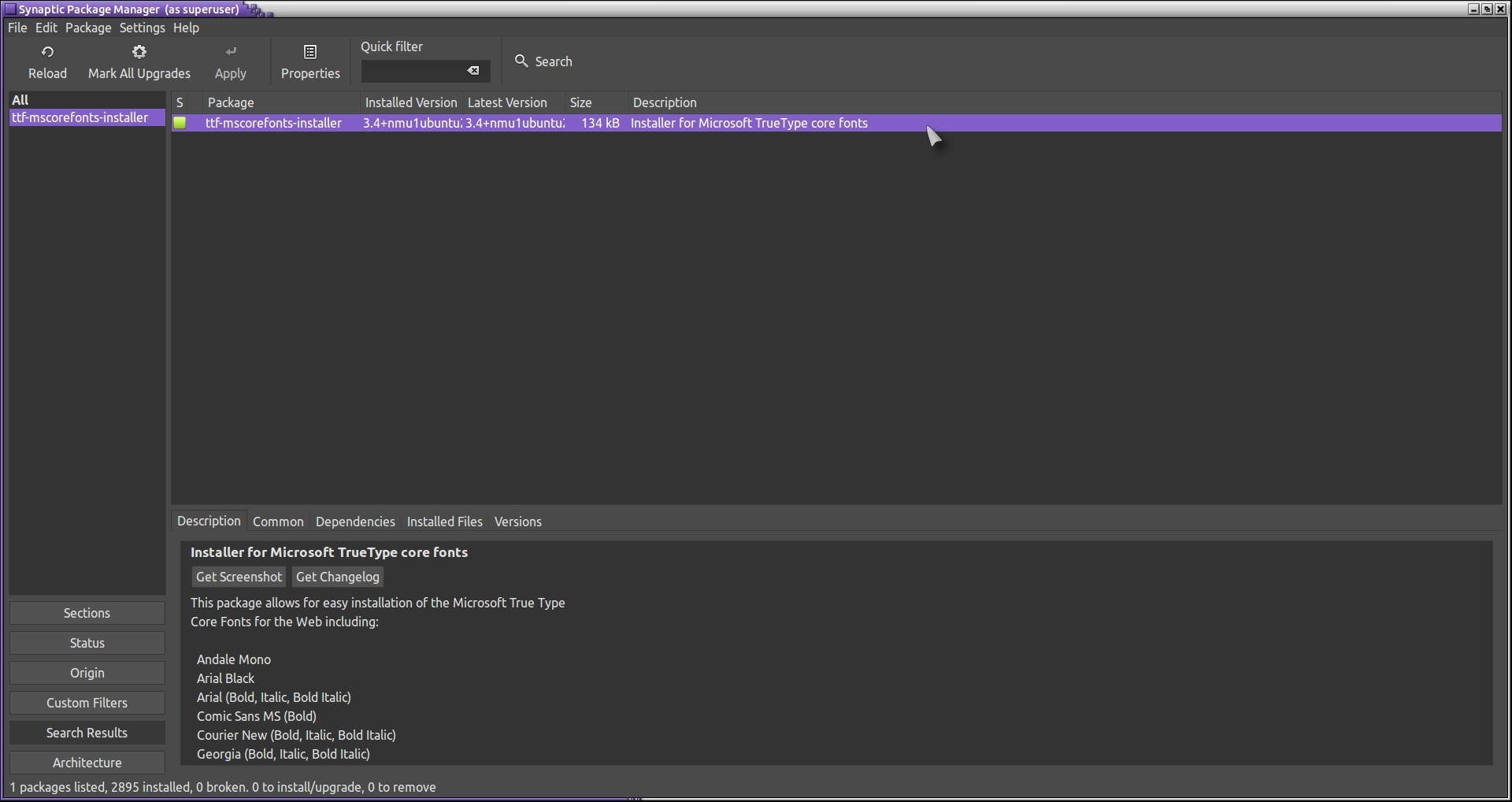Switch to the Description tab
Image resolution: width=1512 pixels, height=802 pixels.
click(209, 521)
